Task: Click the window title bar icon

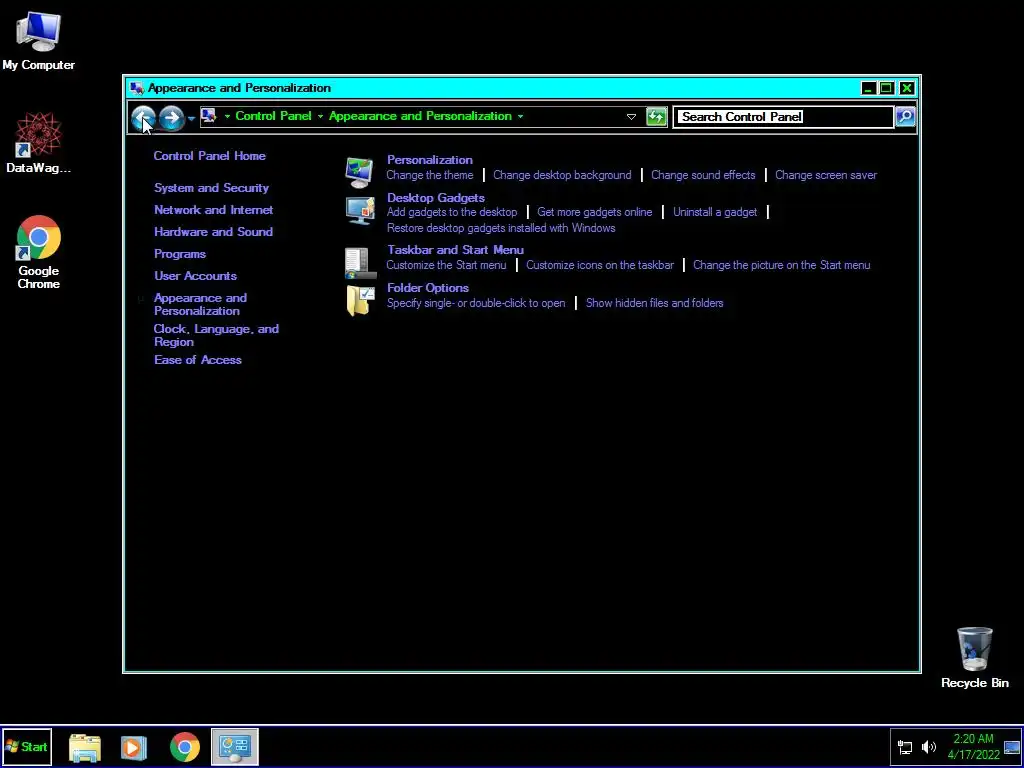Action: tap(136, 88)
